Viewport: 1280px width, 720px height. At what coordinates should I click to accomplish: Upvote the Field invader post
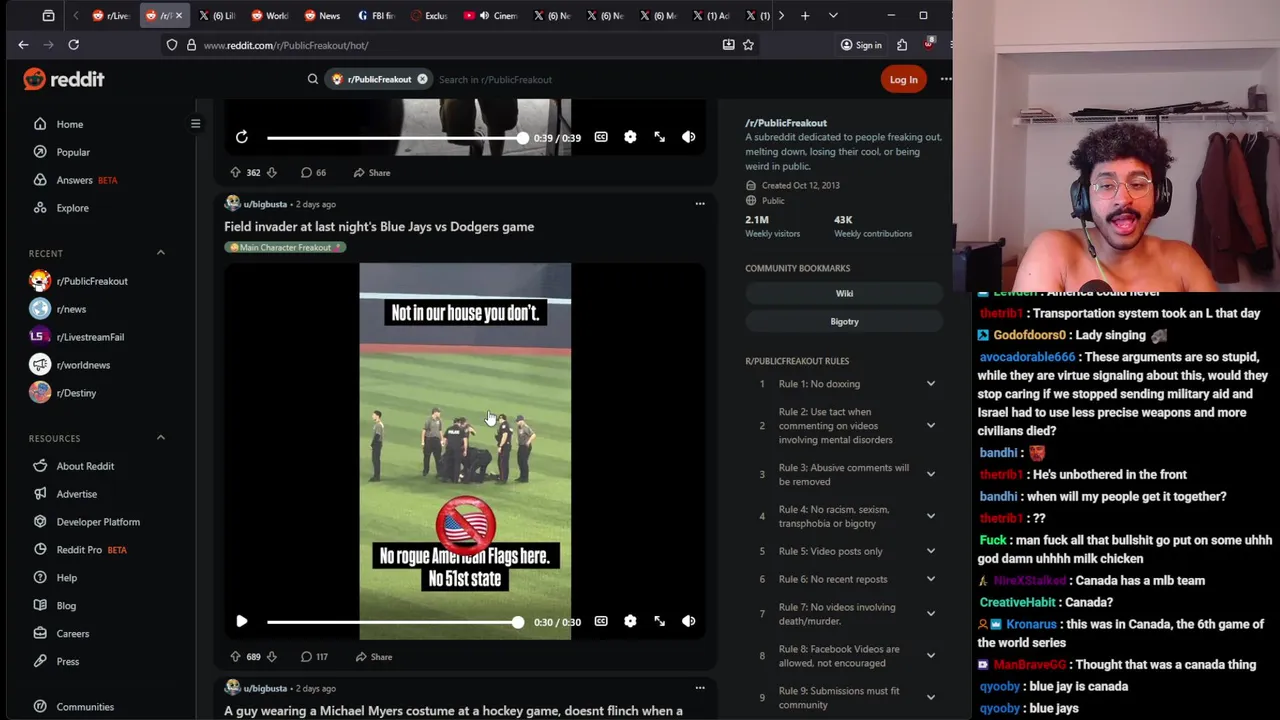235,657
